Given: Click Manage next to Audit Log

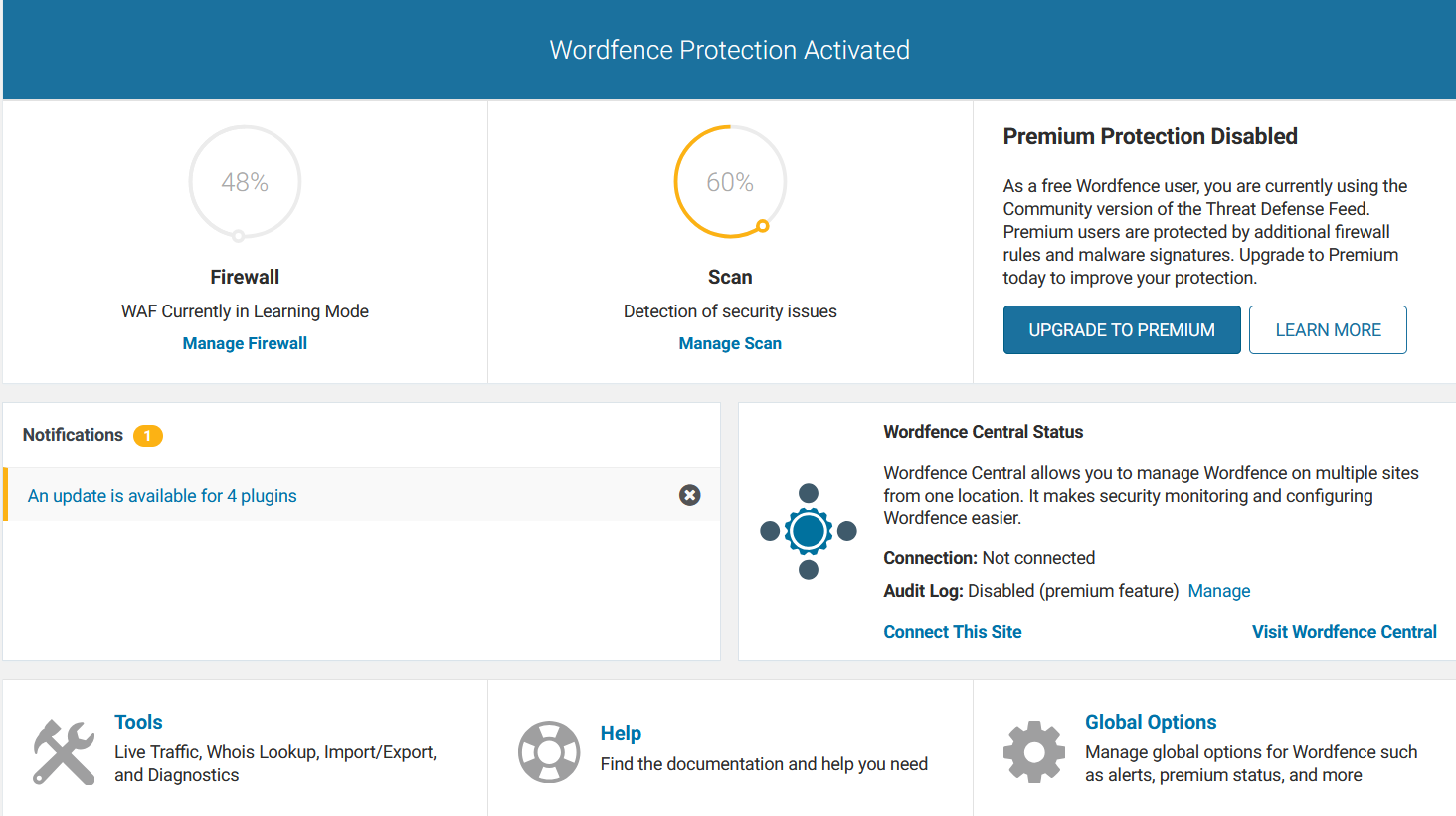Looking at the screenshot, I should click(1219, 591).
